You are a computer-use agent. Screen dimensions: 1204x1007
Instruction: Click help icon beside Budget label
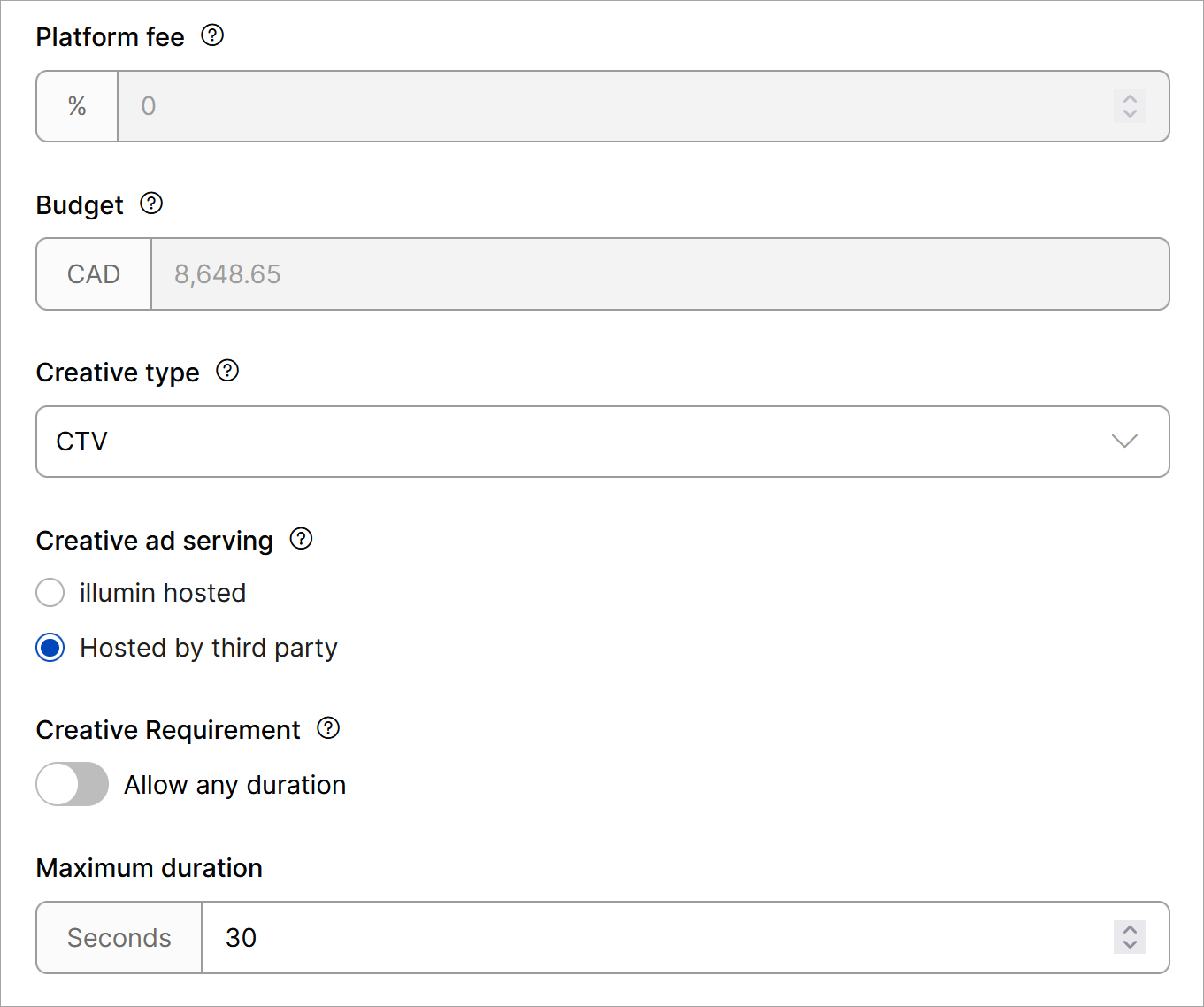click(151, 204)
